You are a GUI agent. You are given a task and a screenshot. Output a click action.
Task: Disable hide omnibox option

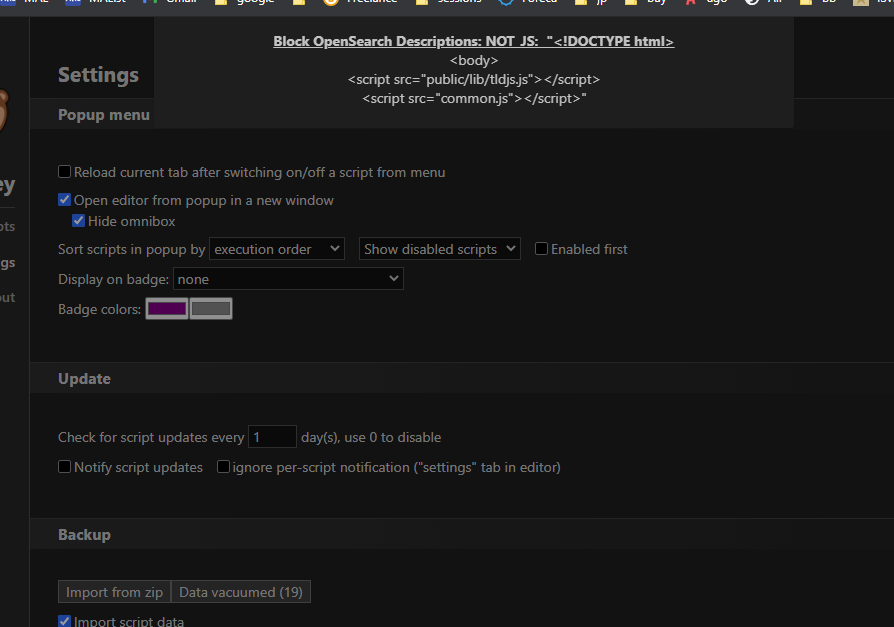pos(78,220)
